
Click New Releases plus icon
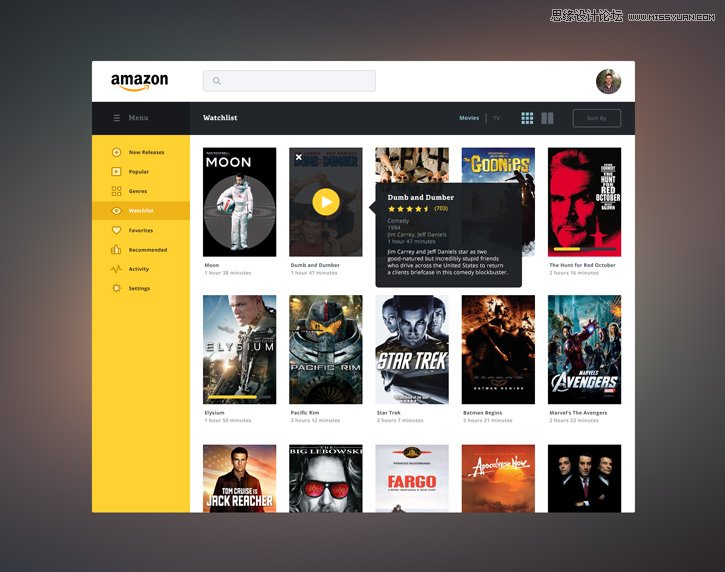coord(117,152)
